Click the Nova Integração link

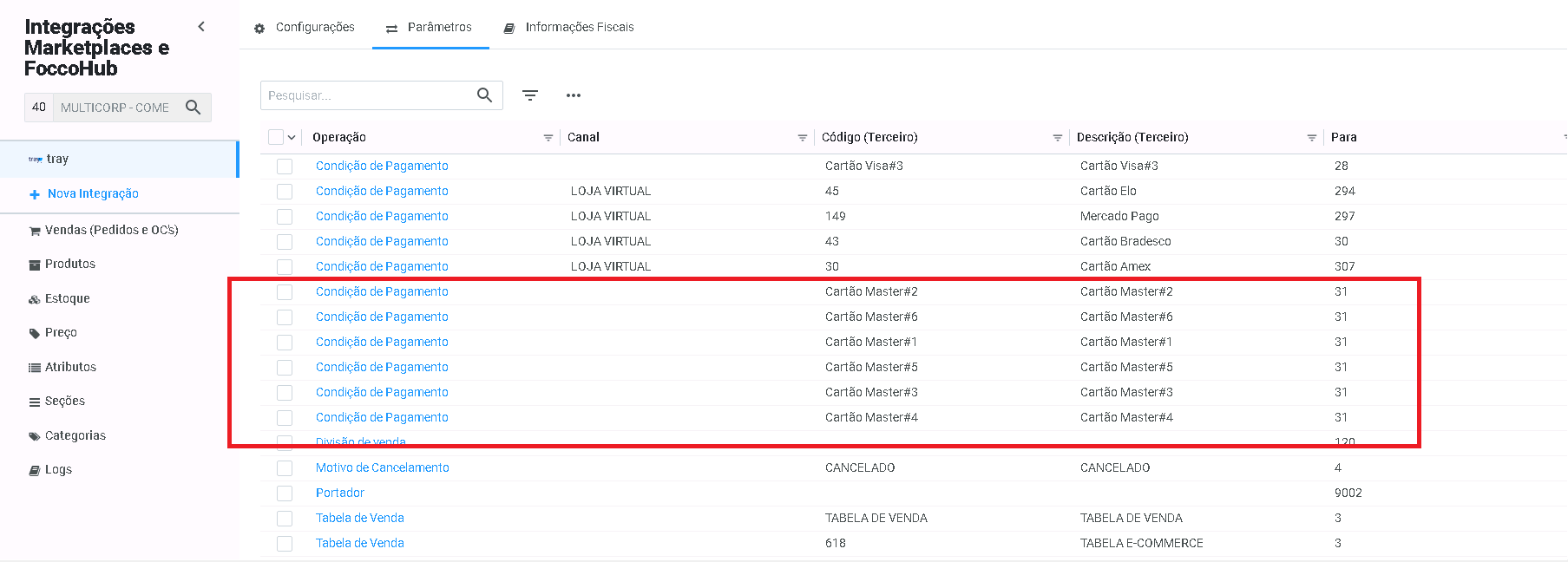[x=93, y=193]
